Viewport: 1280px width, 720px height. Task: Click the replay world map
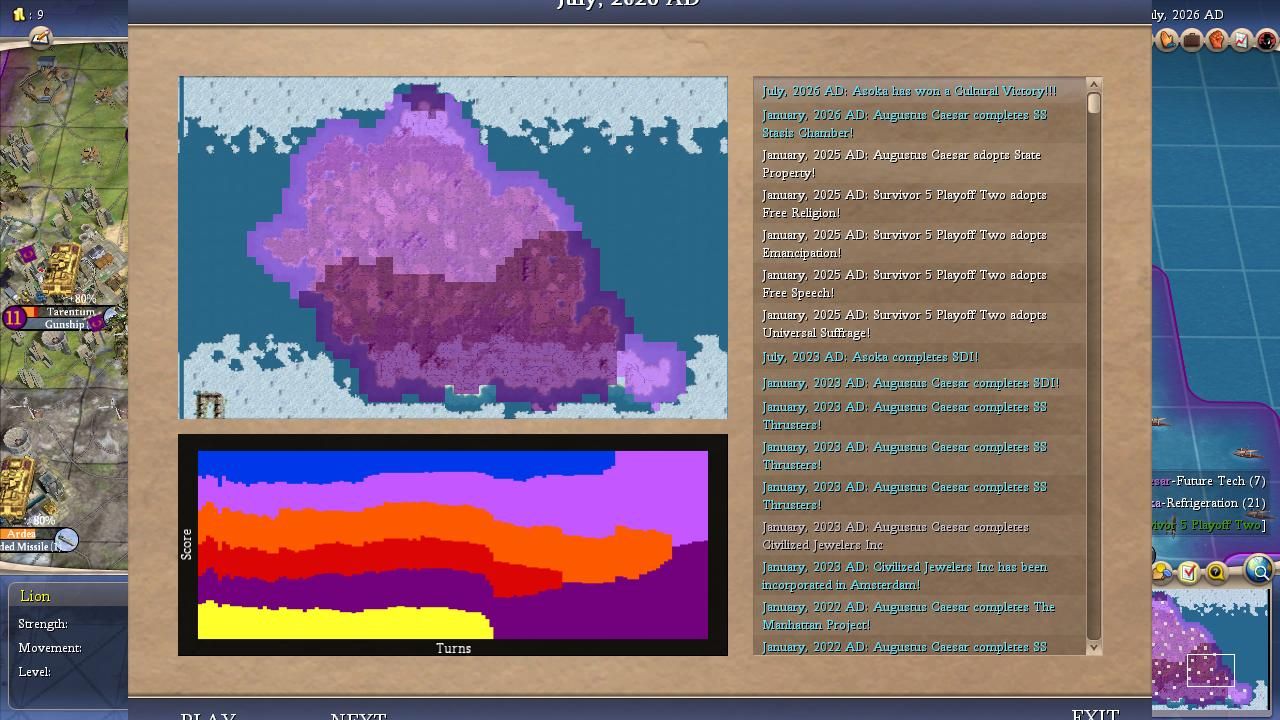tap(453, 247)
